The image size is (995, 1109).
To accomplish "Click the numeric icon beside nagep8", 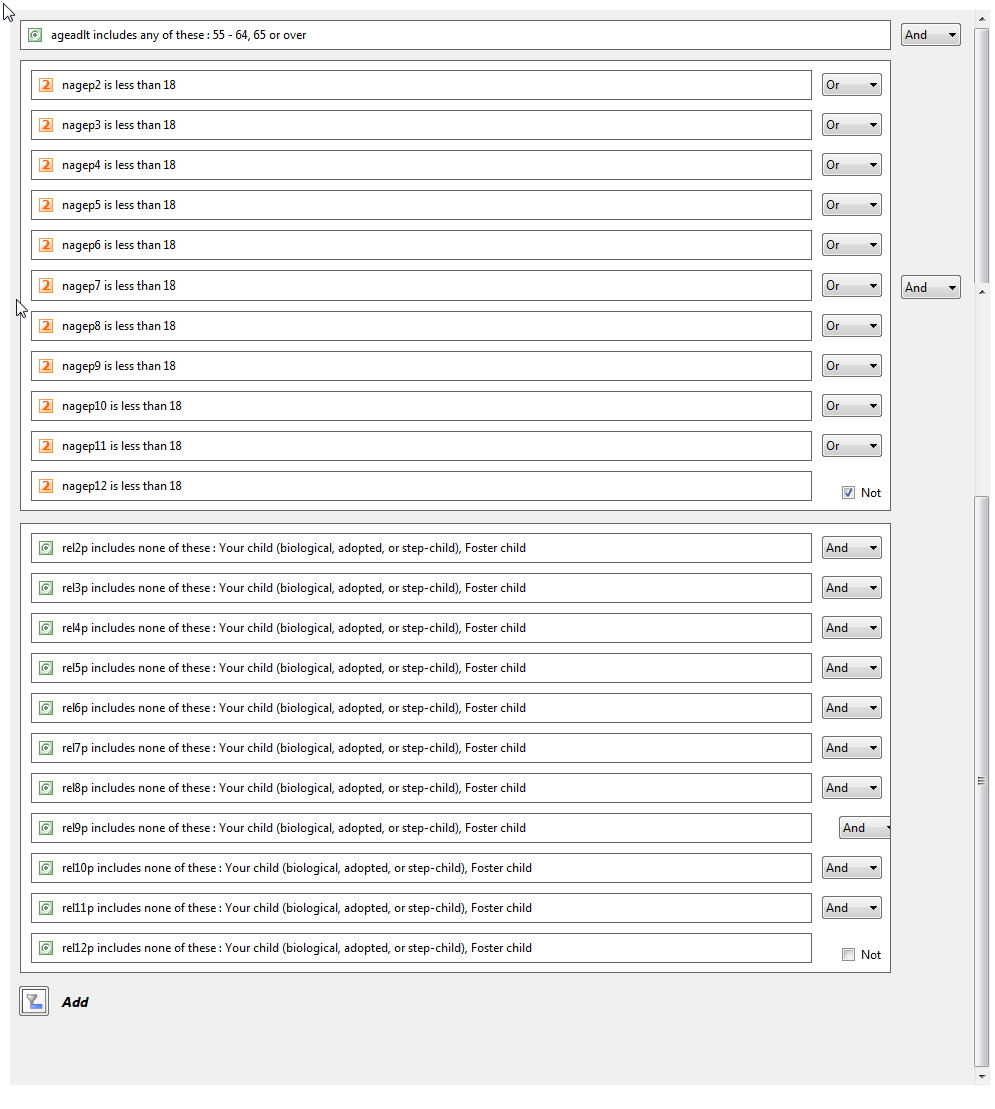I will coord(46,326).
